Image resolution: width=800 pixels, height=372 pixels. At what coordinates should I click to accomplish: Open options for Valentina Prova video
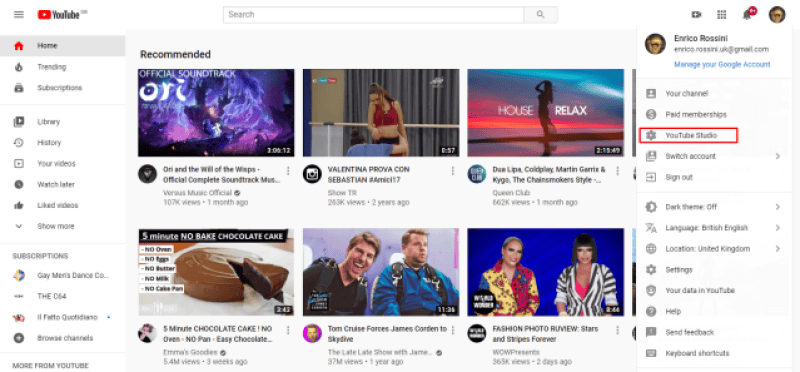(x=453, y=170)
